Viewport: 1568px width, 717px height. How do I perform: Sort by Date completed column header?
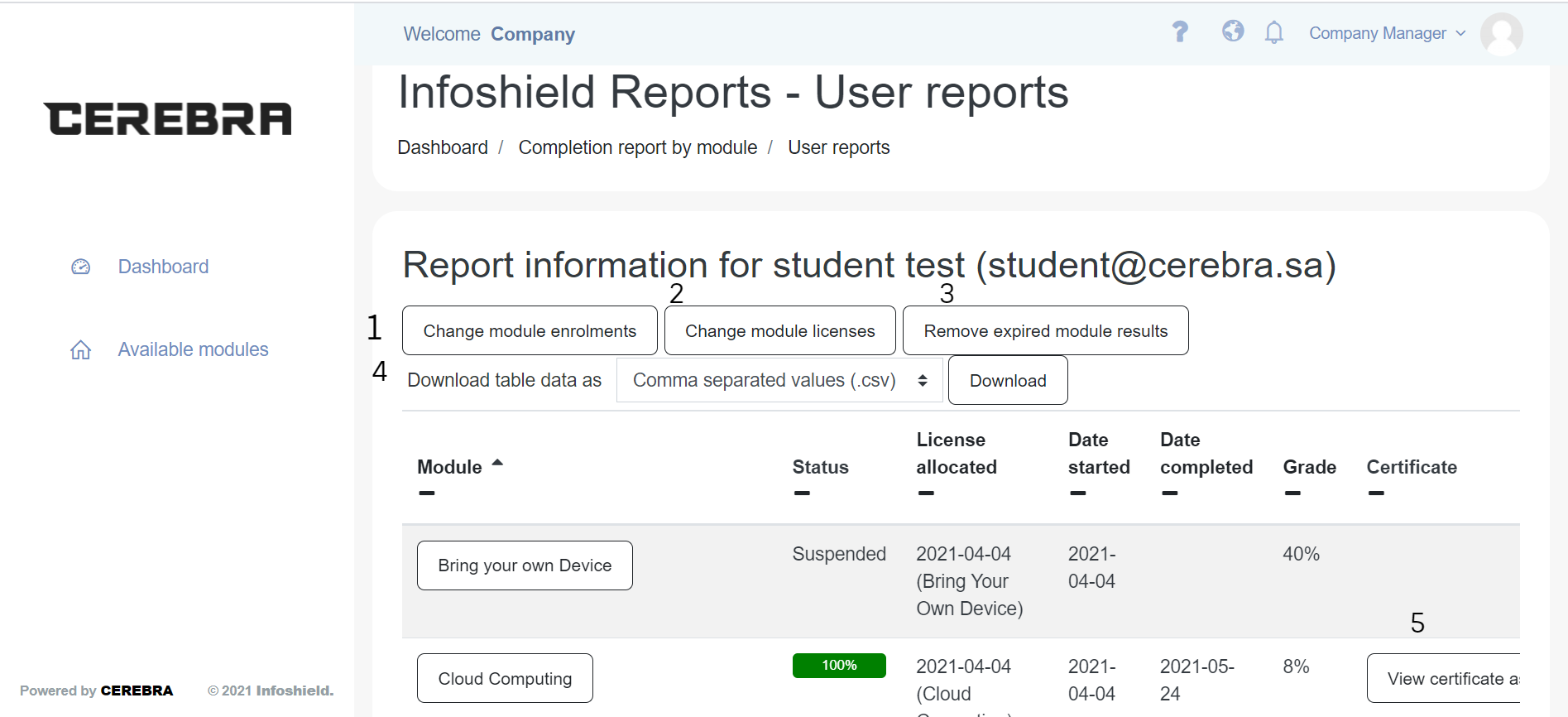click(x=1206, y=453)
